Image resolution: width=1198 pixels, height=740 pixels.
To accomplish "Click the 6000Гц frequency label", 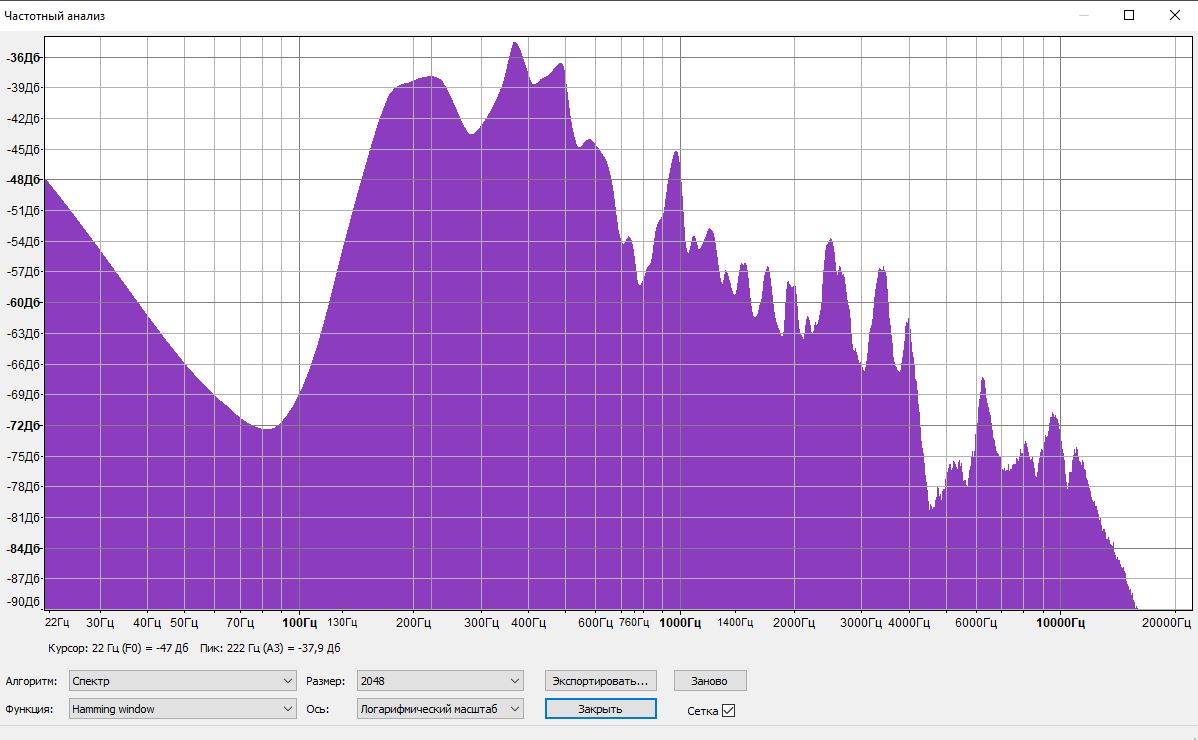I will [976, 622].
